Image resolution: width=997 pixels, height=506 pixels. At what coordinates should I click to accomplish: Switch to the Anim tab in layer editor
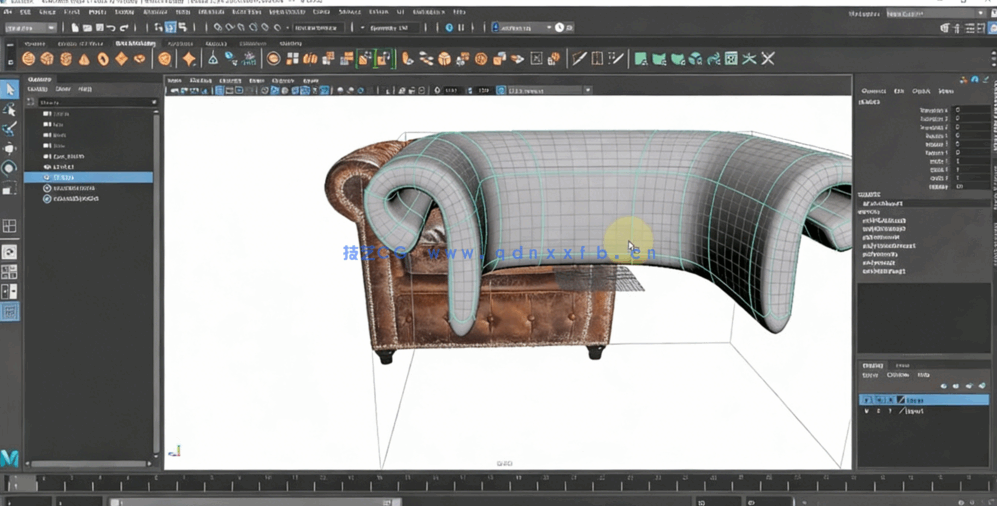[x=903, y=366]
